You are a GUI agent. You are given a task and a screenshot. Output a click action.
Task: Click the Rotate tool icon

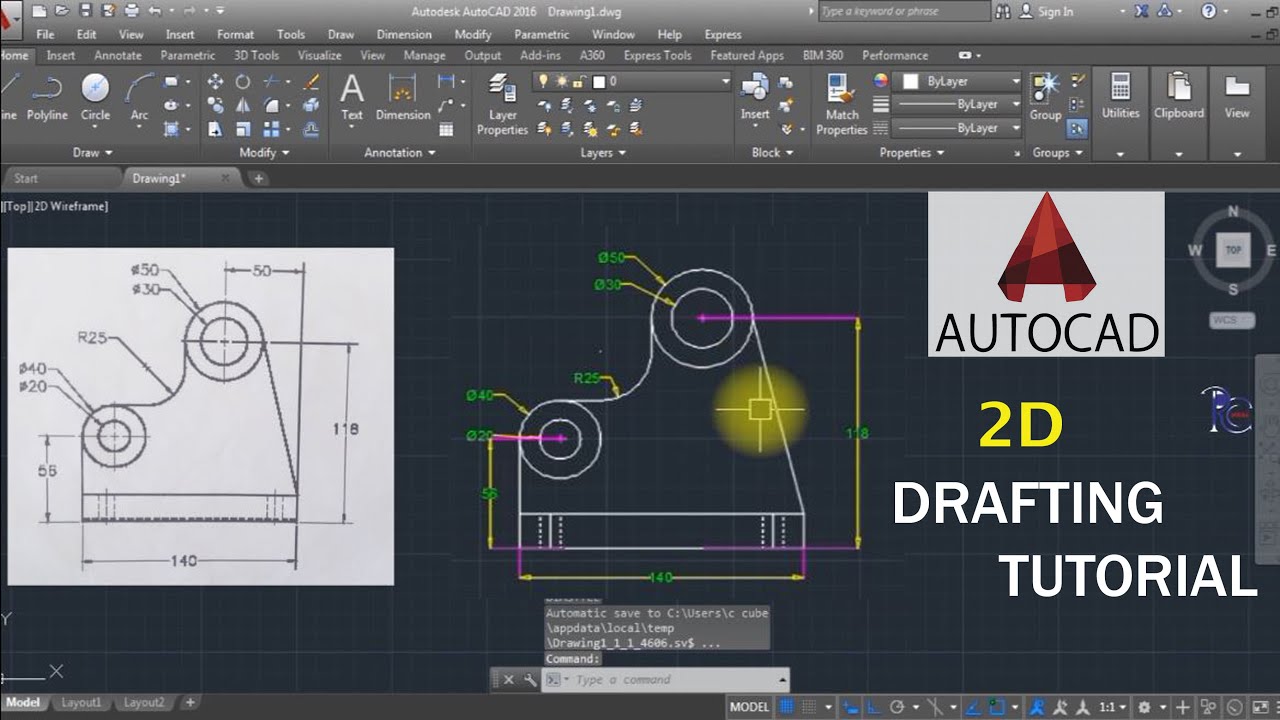point(243,82)
